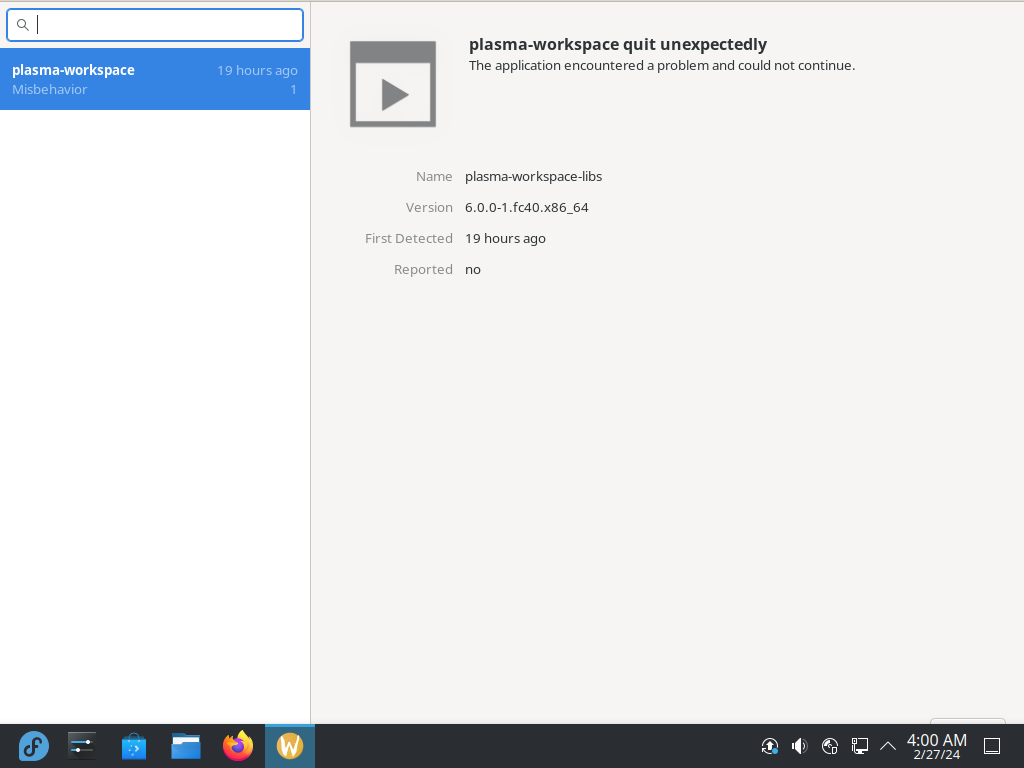Viewport: 1024px width, 768px height.
Task: Click the "Misbehavior" label in the list row
Action: (50, 89)
